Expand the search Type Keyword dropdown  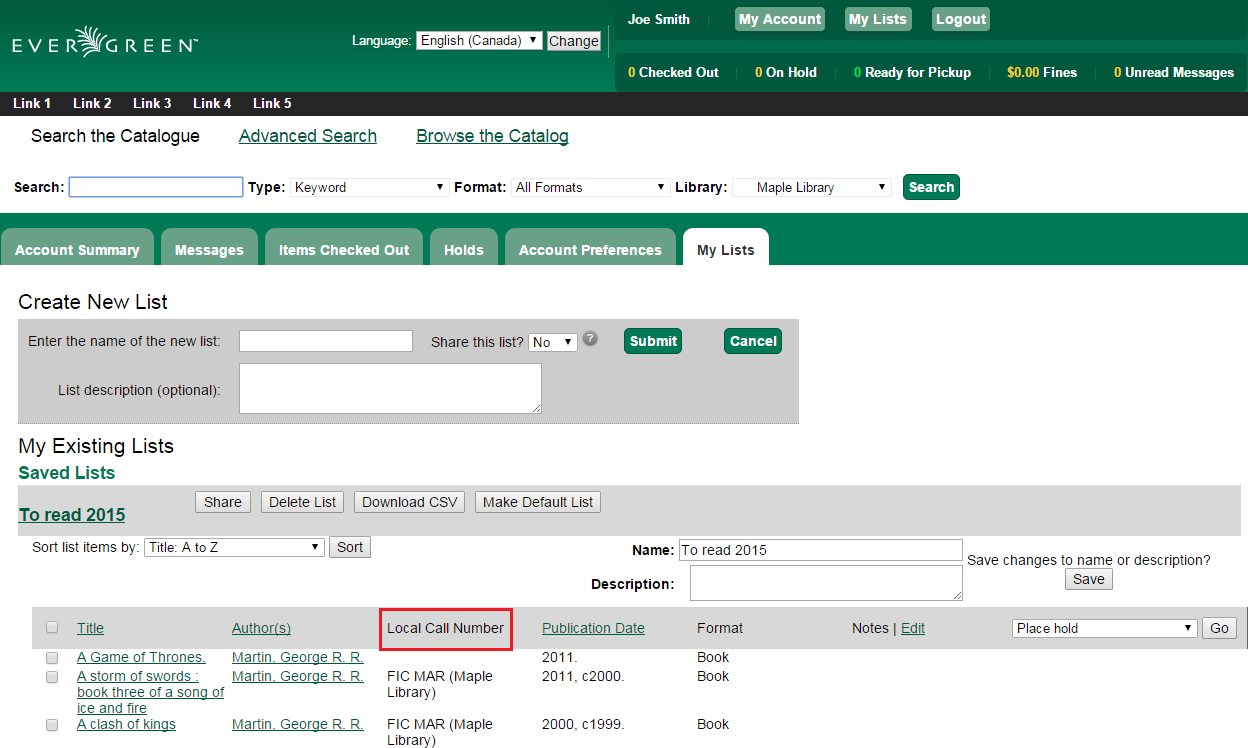tap(370, 187)
